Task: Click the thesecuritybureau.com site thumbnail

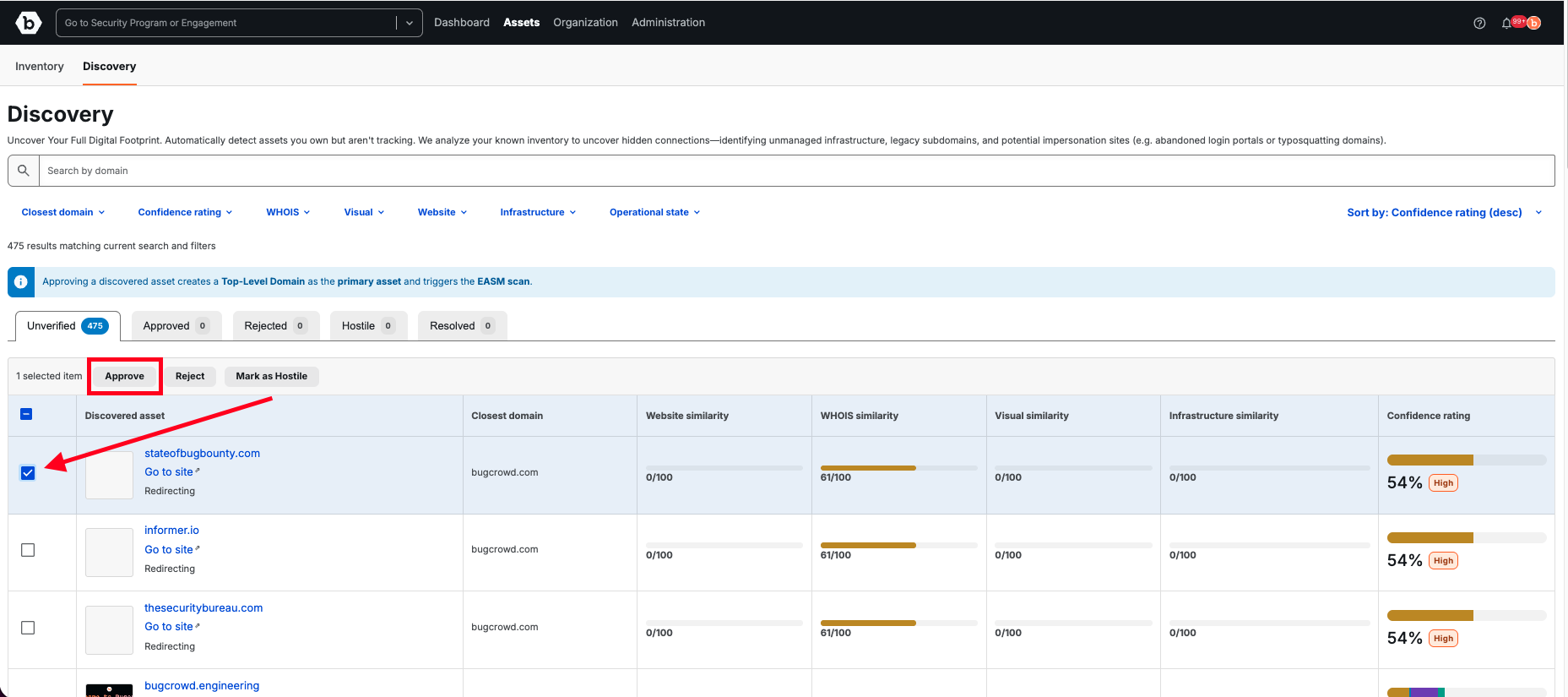Action: (109, 630)
